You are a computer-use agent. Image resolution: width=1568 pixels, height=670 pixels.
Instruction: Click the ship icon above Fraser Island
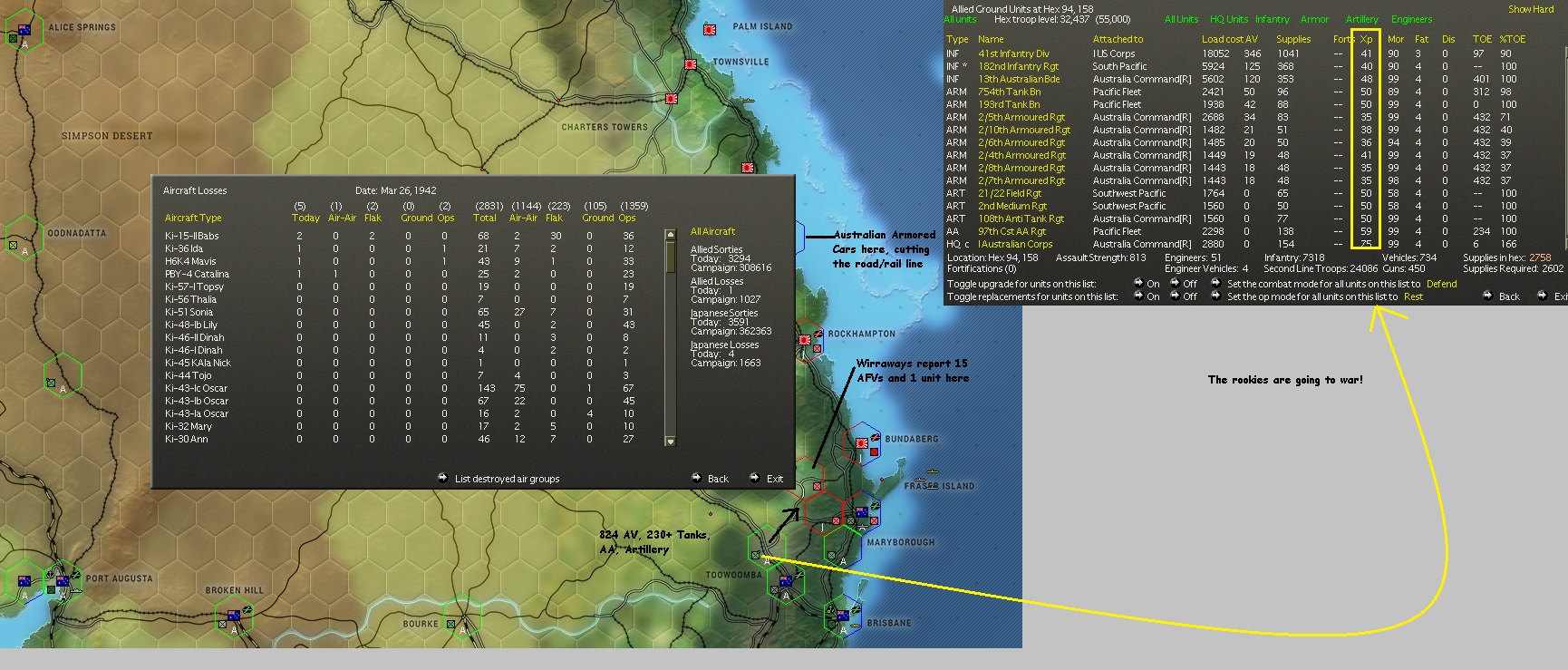(933, 471)
